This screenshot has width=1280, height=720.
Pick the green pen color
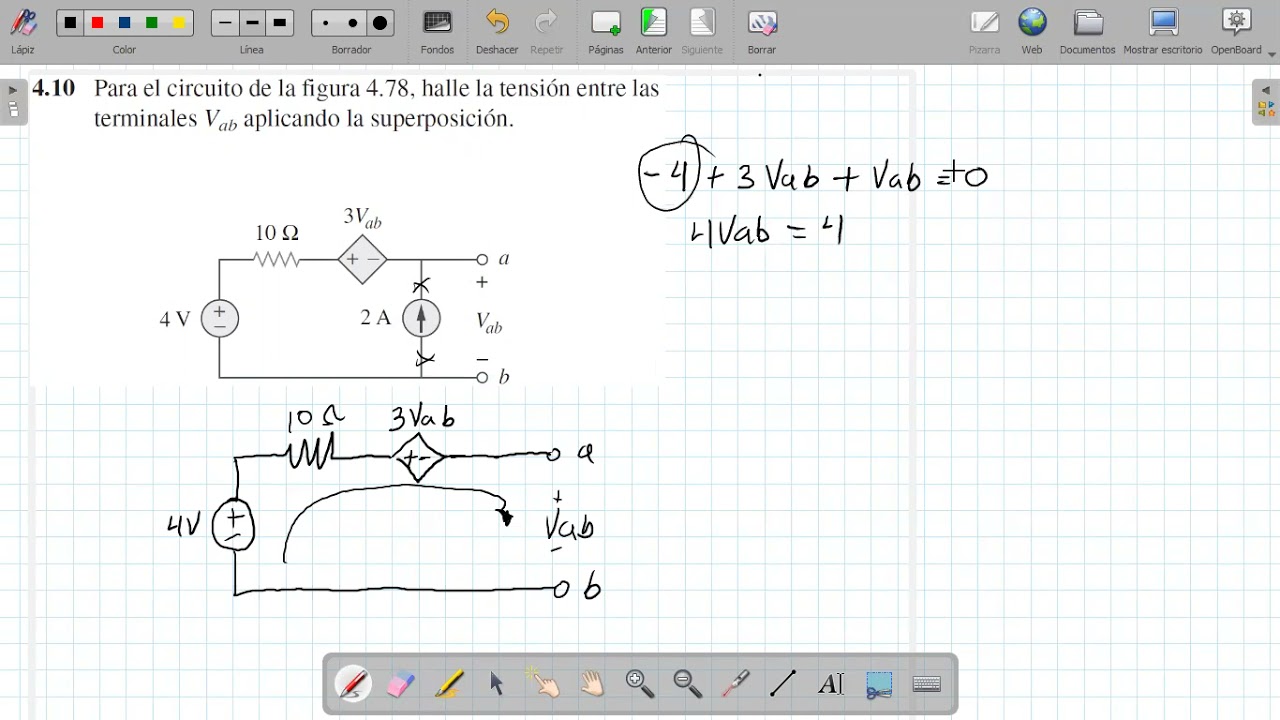point(151,23)
